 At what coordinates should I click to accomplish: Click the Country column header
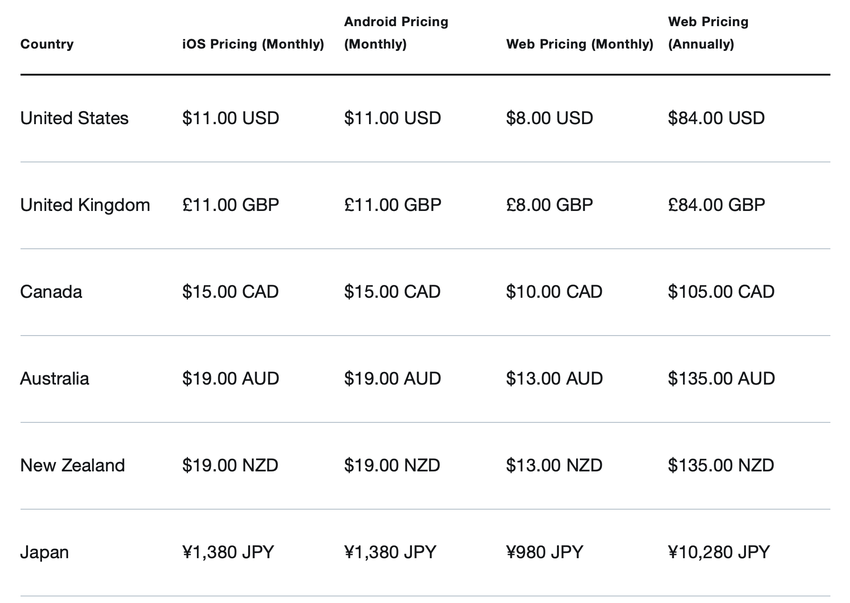[x=47, y=44]
